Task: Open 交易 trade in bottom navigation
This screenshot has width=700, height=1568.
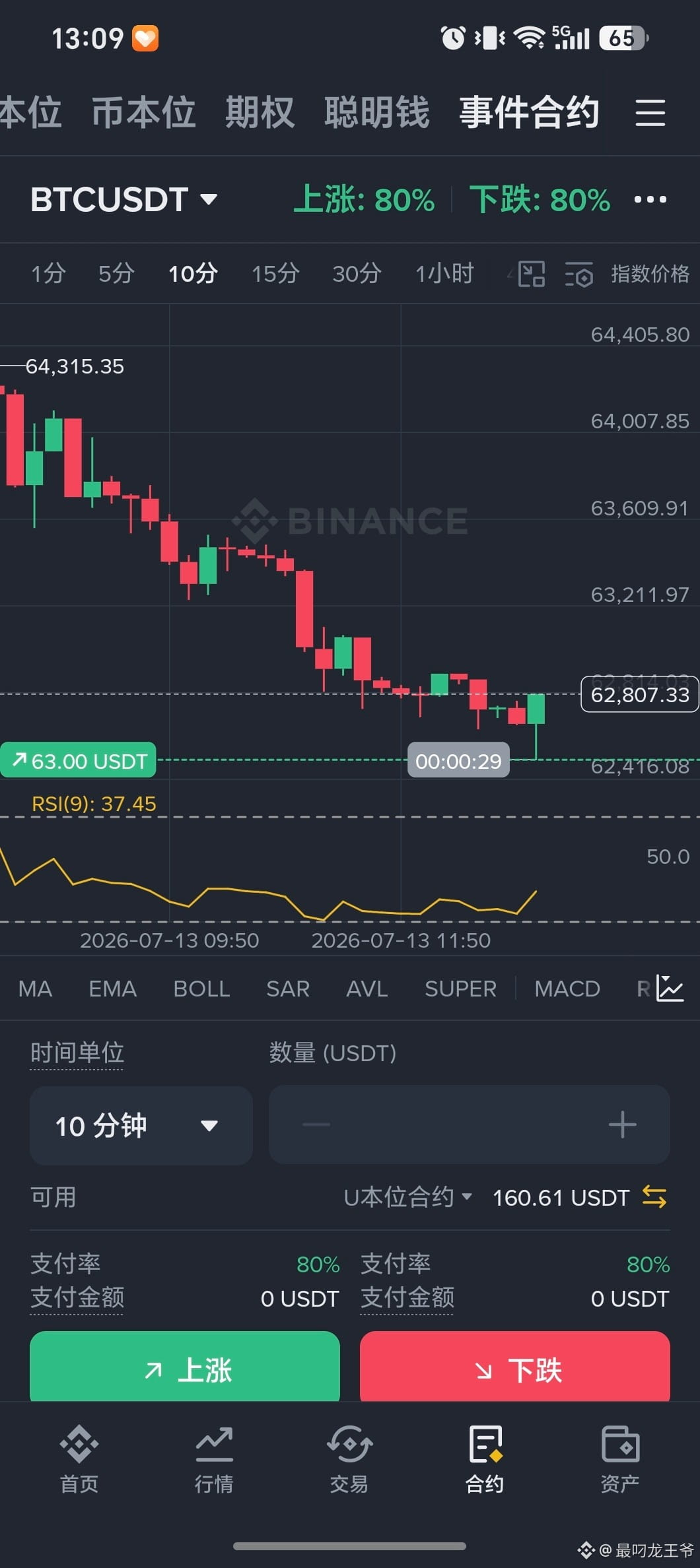Action: 349,1460
